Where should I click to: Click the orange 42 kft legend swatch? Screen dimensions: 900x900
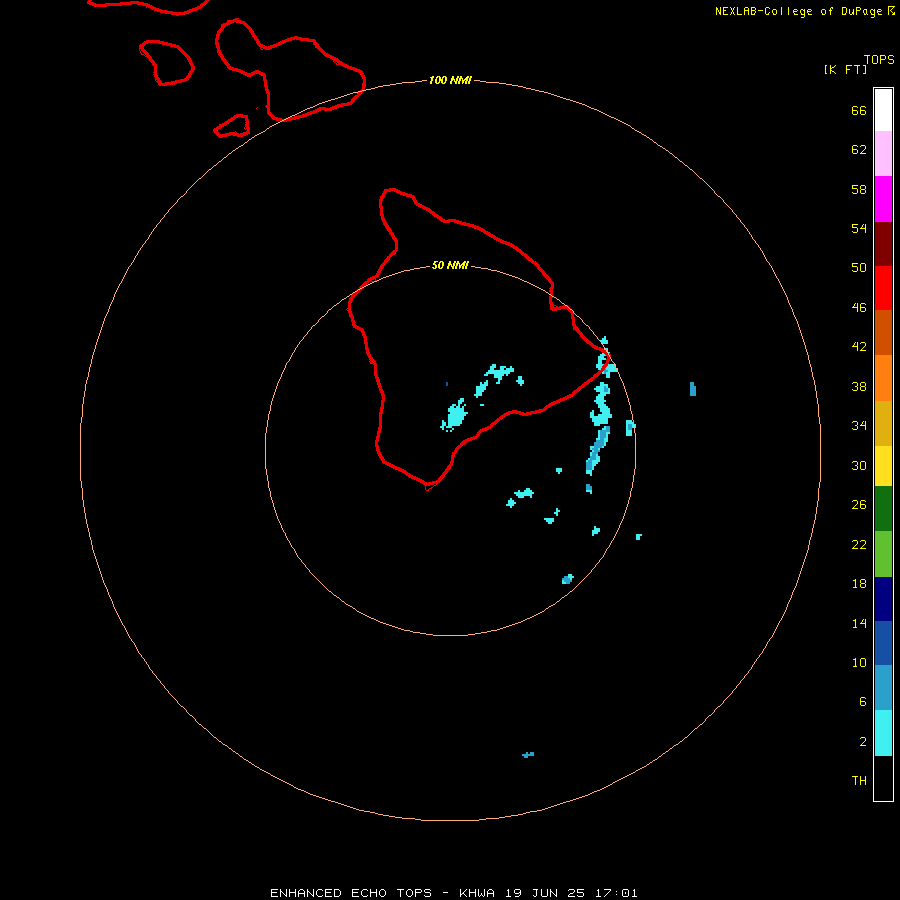tap(883, 378)
